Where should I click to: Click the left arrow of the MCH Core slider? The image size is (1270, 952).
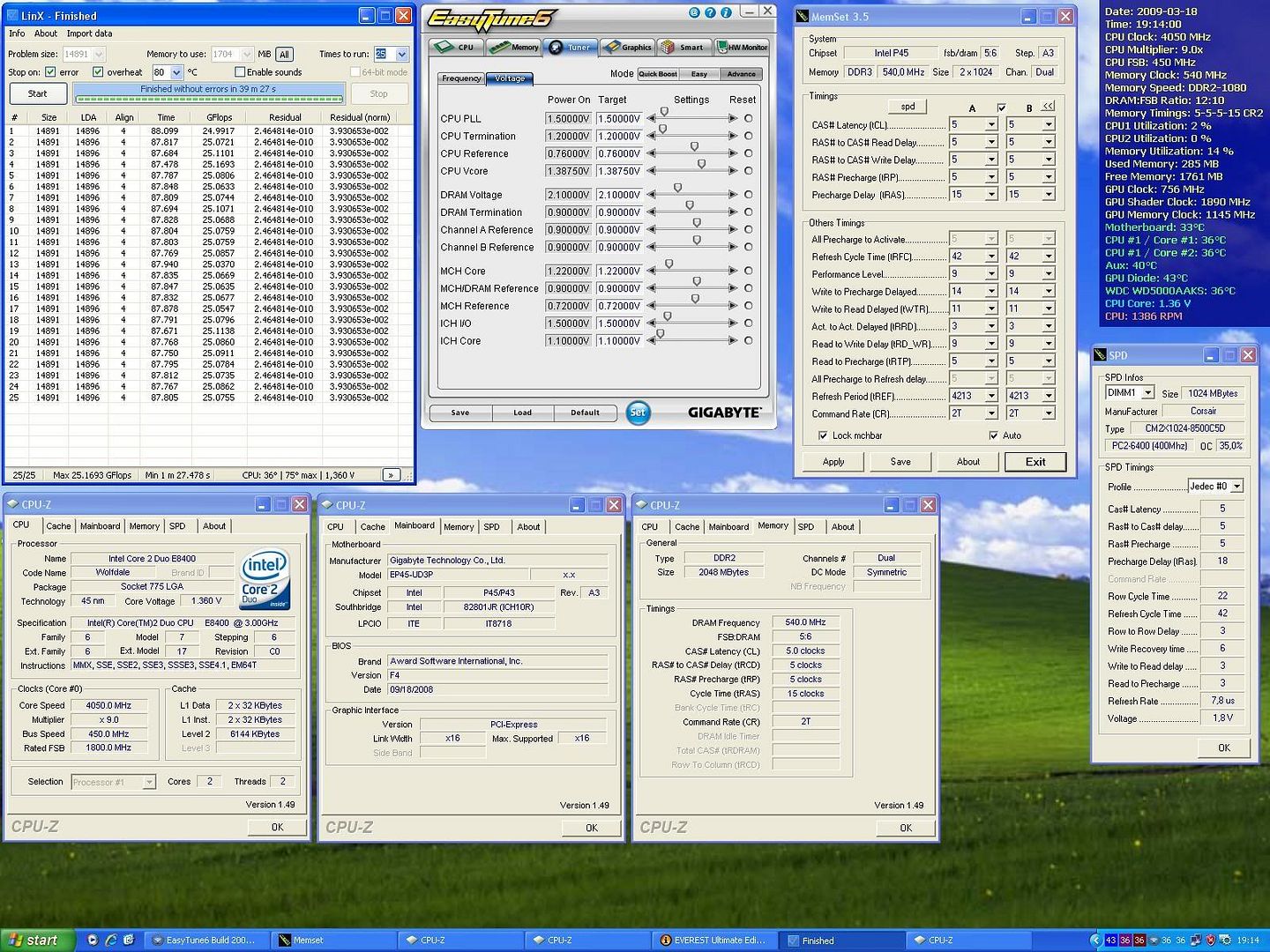tap(652, 271)
